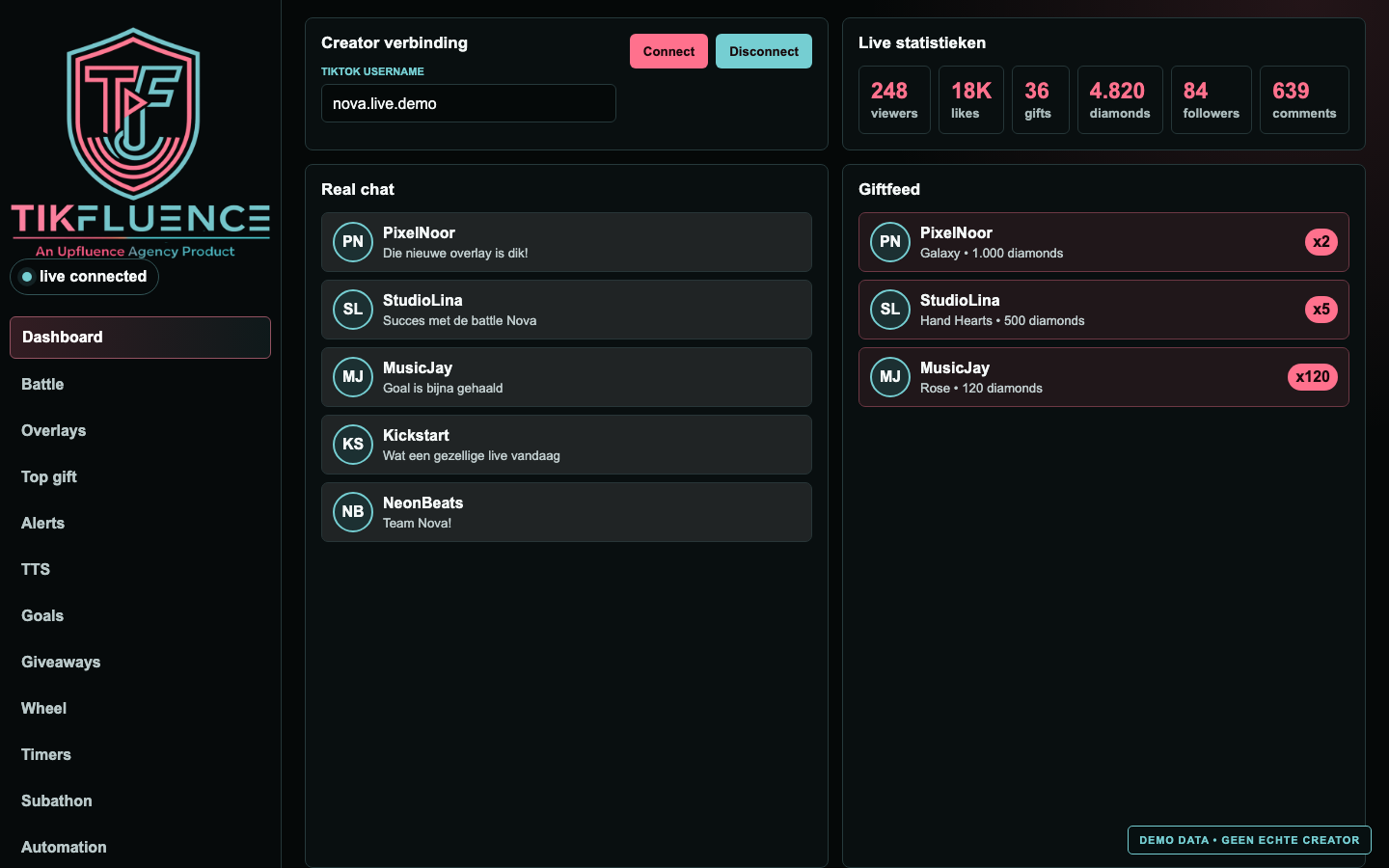Click 'Galaxy • 1.000 diamonds' gift text
Image resolution: width=1389 pixels, height=868 pixels.
(992, 254)
